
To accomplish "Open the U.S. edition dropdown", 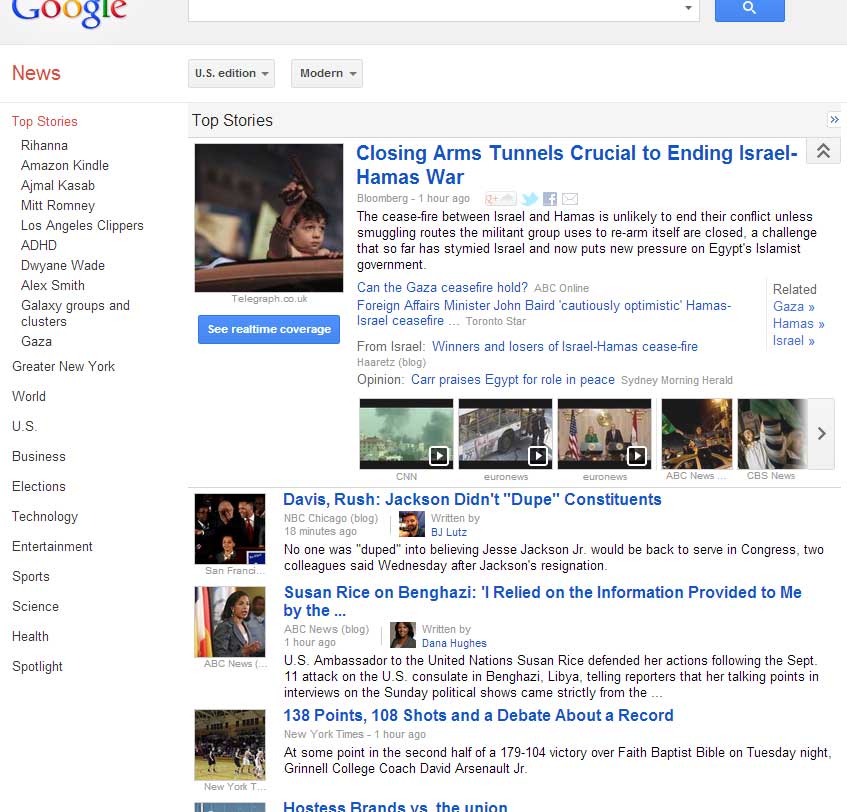I will point(231,73).
